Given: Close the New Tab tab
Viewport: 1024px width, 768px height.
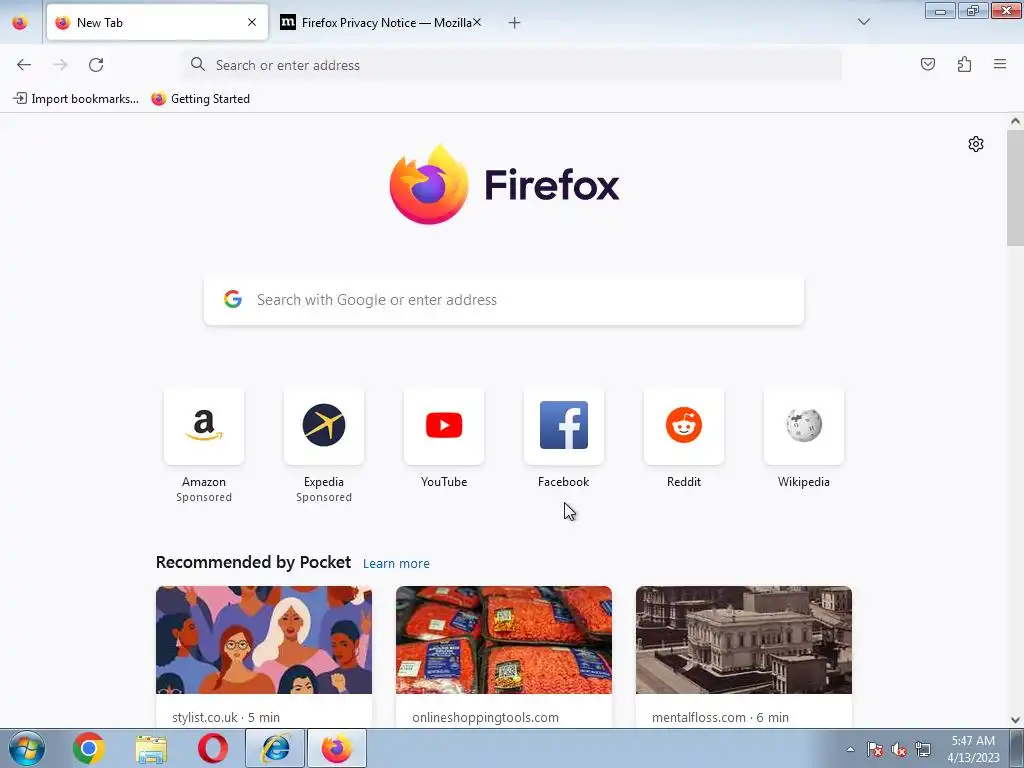Looking at the screenshot, I should 252,22.
